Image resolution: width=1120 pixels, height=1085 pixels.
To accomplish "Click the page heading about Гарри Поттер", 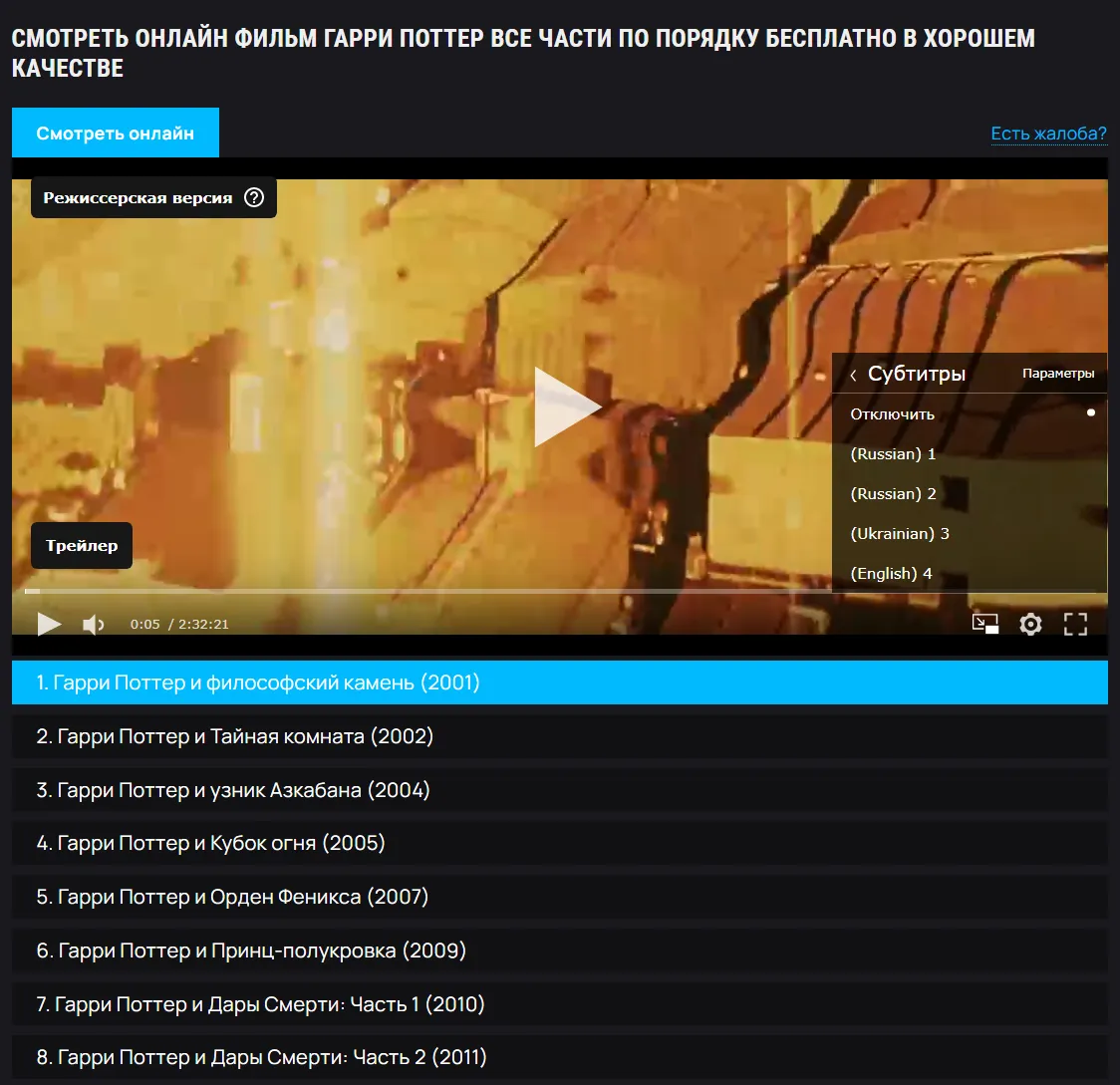I will click(x=523, y=53).
